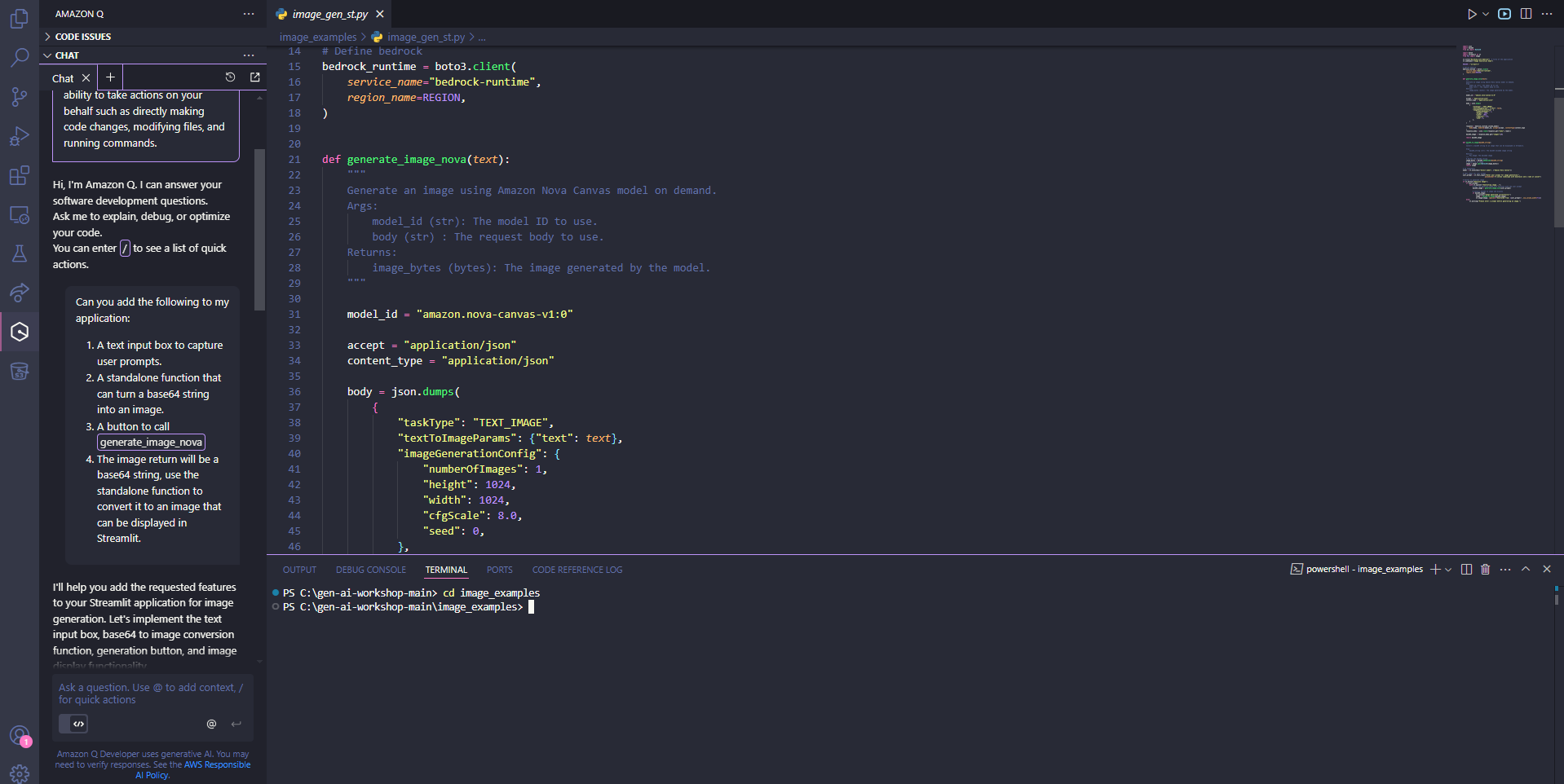Switch to the OUTPUT panel tab
Viewport: 1564px width, 784px height.
point(299,570)
